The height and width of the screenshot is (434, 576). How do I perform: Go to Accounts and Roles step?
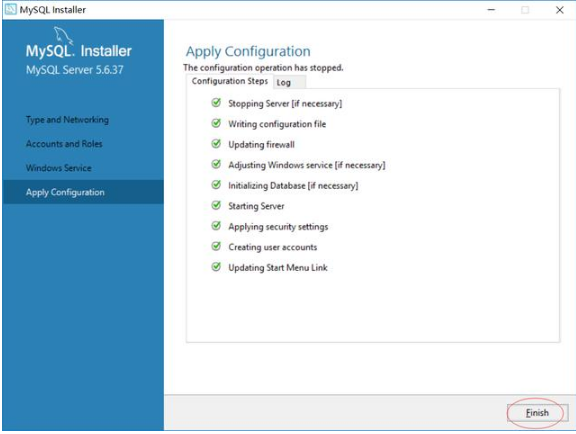[64, 144]
